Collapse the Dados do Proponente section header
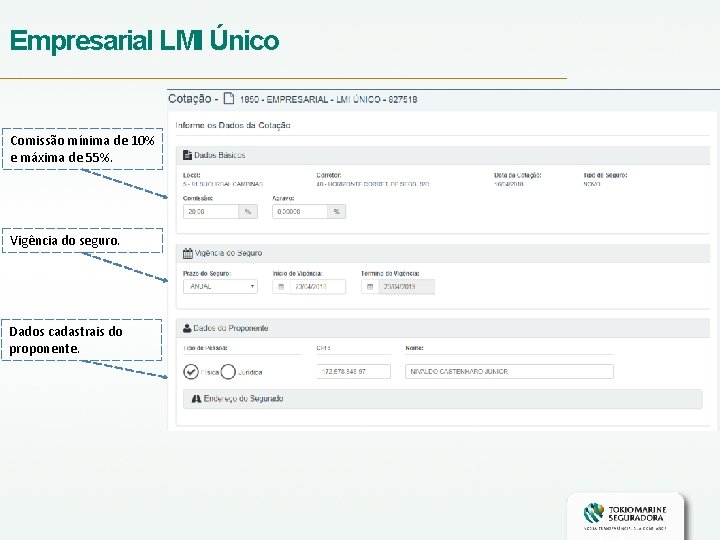 click(x=443, y=328)
